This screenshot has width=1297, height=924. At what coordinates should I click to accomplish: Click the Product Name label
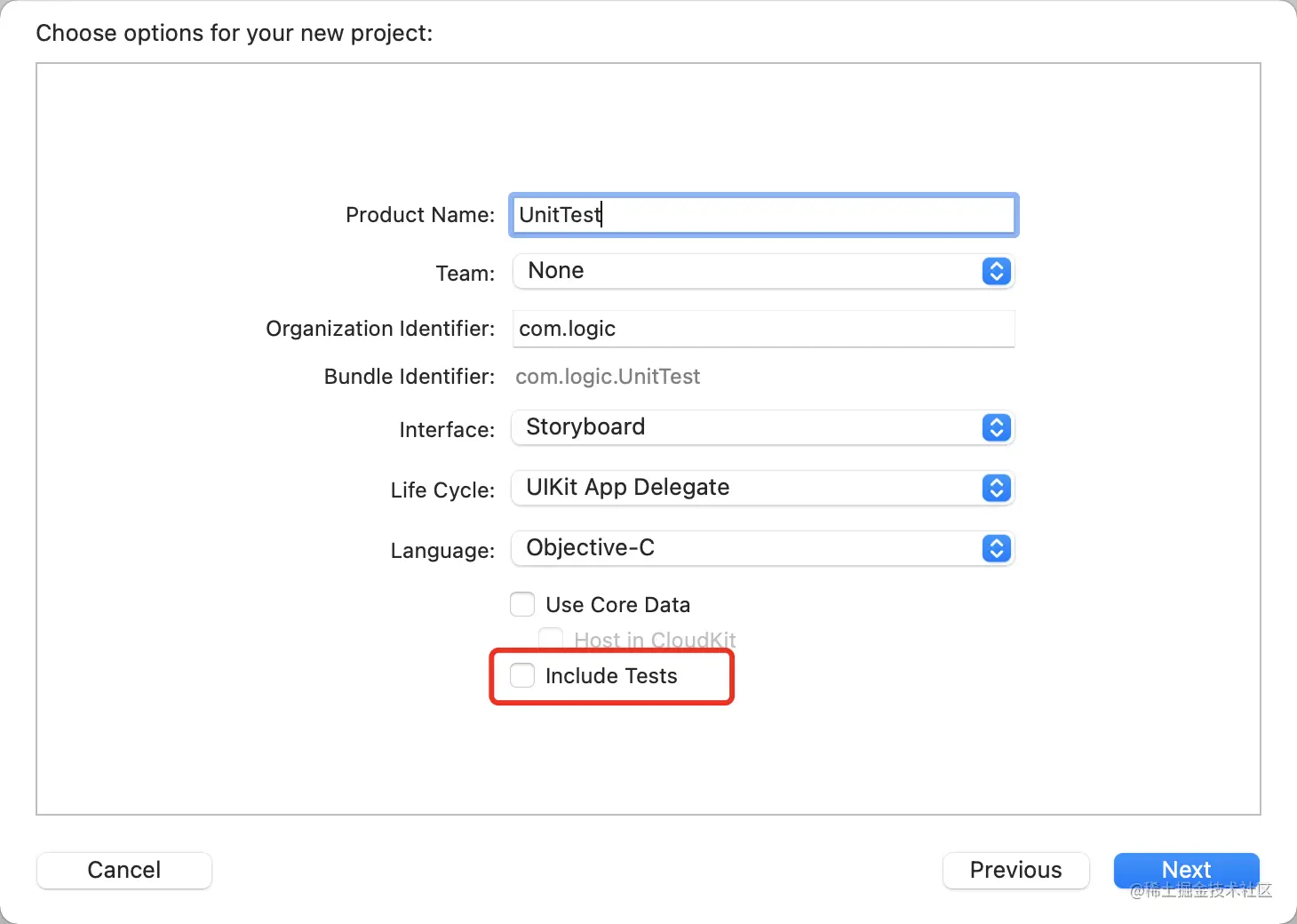419,215
